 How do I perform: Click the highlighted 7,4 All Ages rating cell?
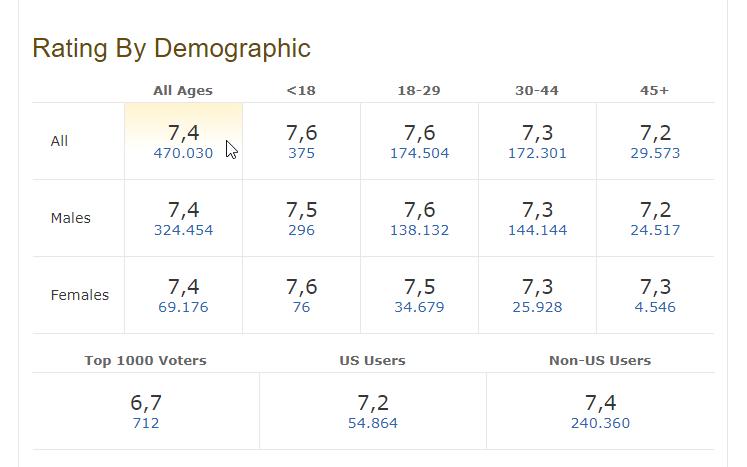tap(183, 133)
